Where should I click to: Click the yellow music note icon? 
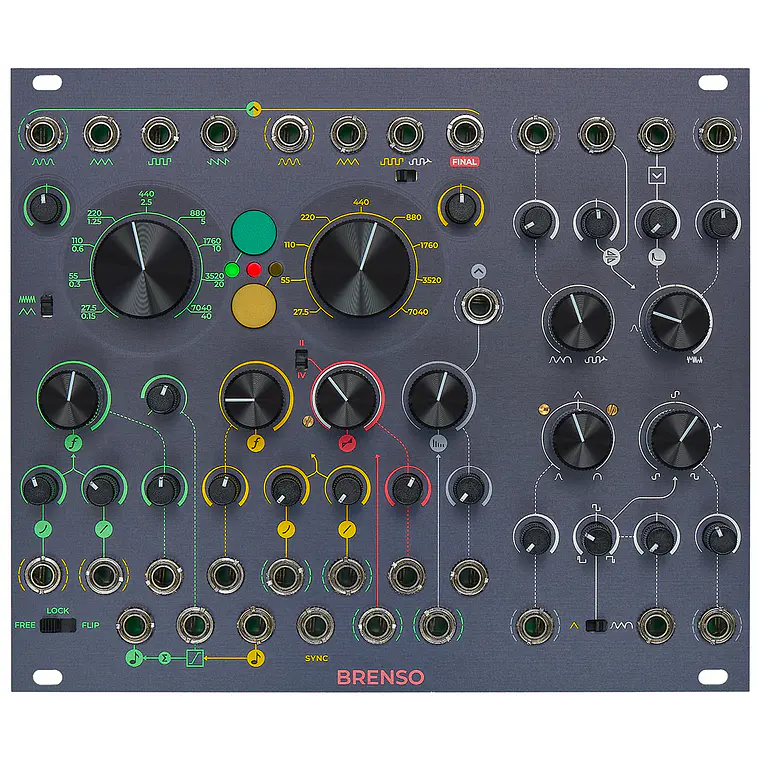pyautogui.click(x=255, y=658)
